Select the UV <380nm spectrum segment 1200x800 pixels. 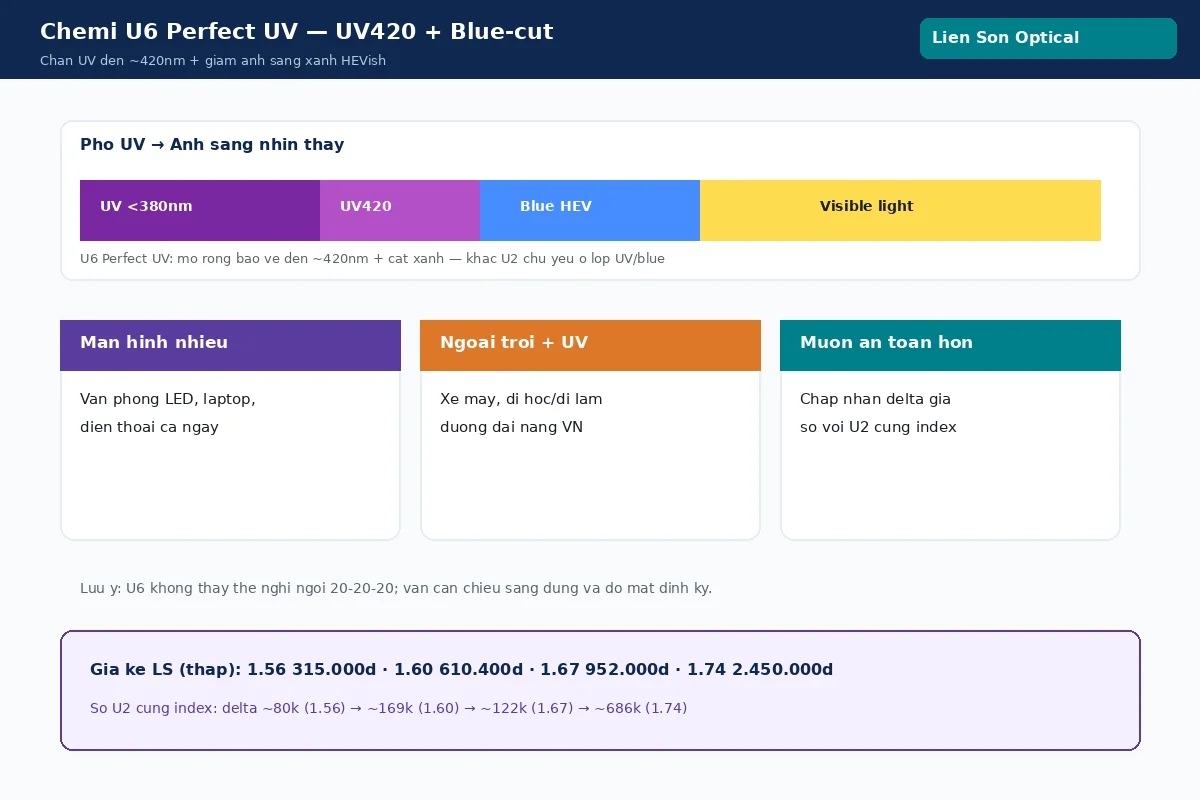[x=200, y=210]
